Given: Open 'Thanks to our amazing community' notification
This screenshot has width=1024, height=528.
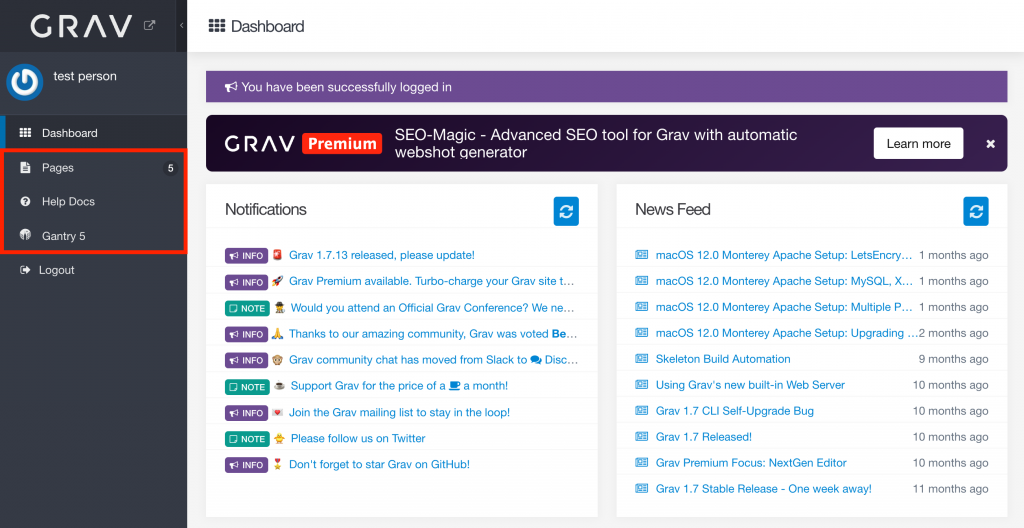Looking at the screenshot, I should click(433, 333).
